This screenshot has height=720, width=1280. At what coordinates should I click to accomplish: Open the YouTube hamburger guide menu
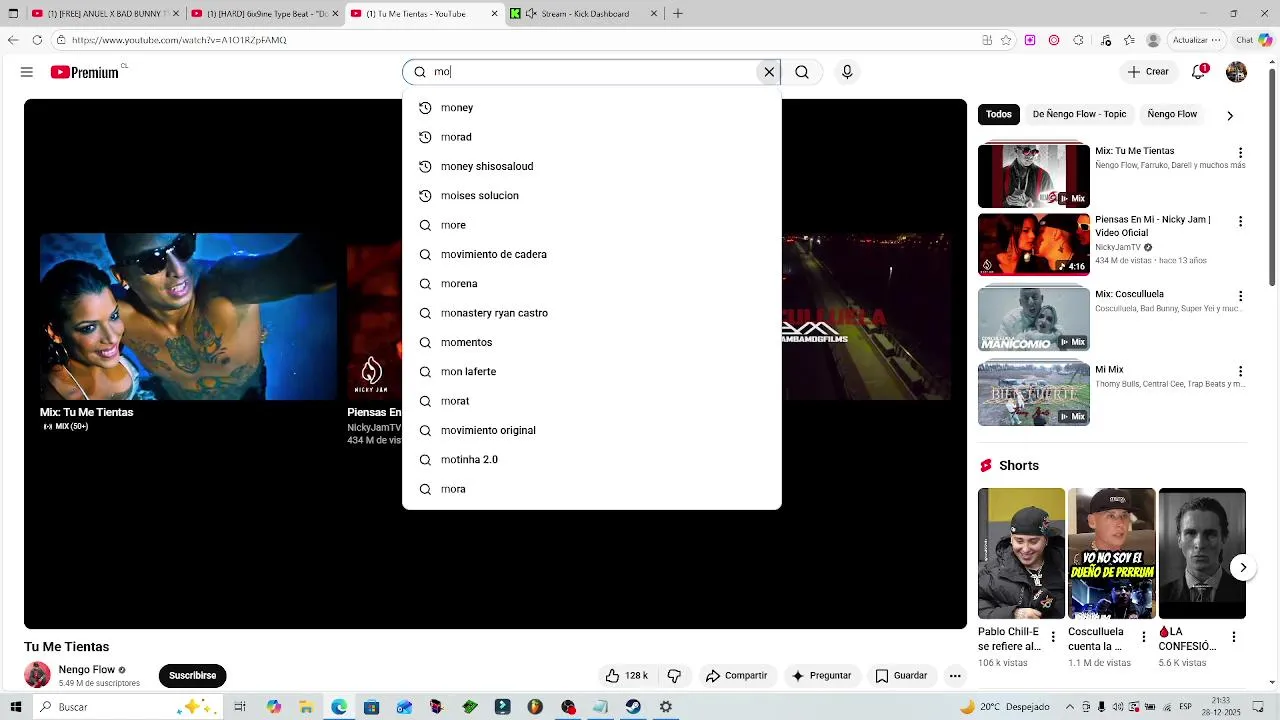click(x=27, y=72)
